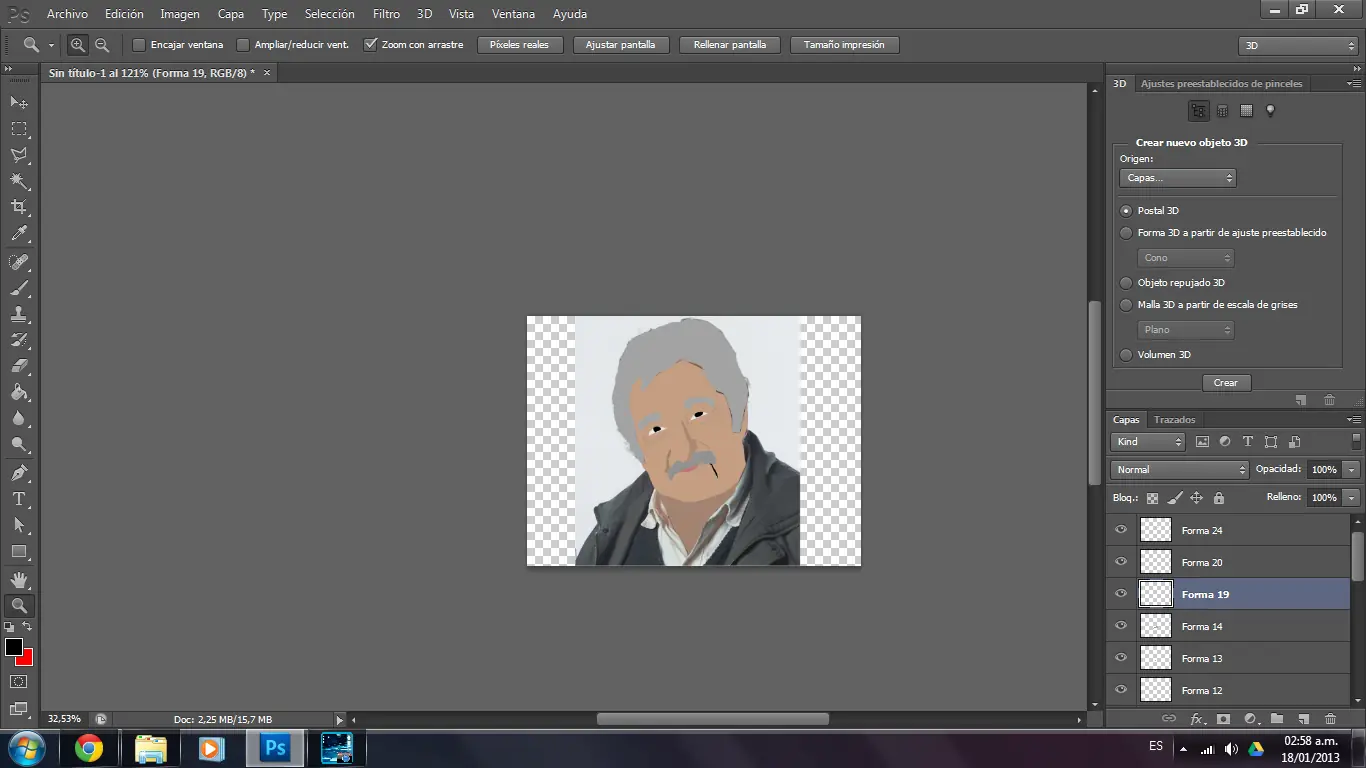Select Malla 3D a partir de escala de grises

(1126, 305)
